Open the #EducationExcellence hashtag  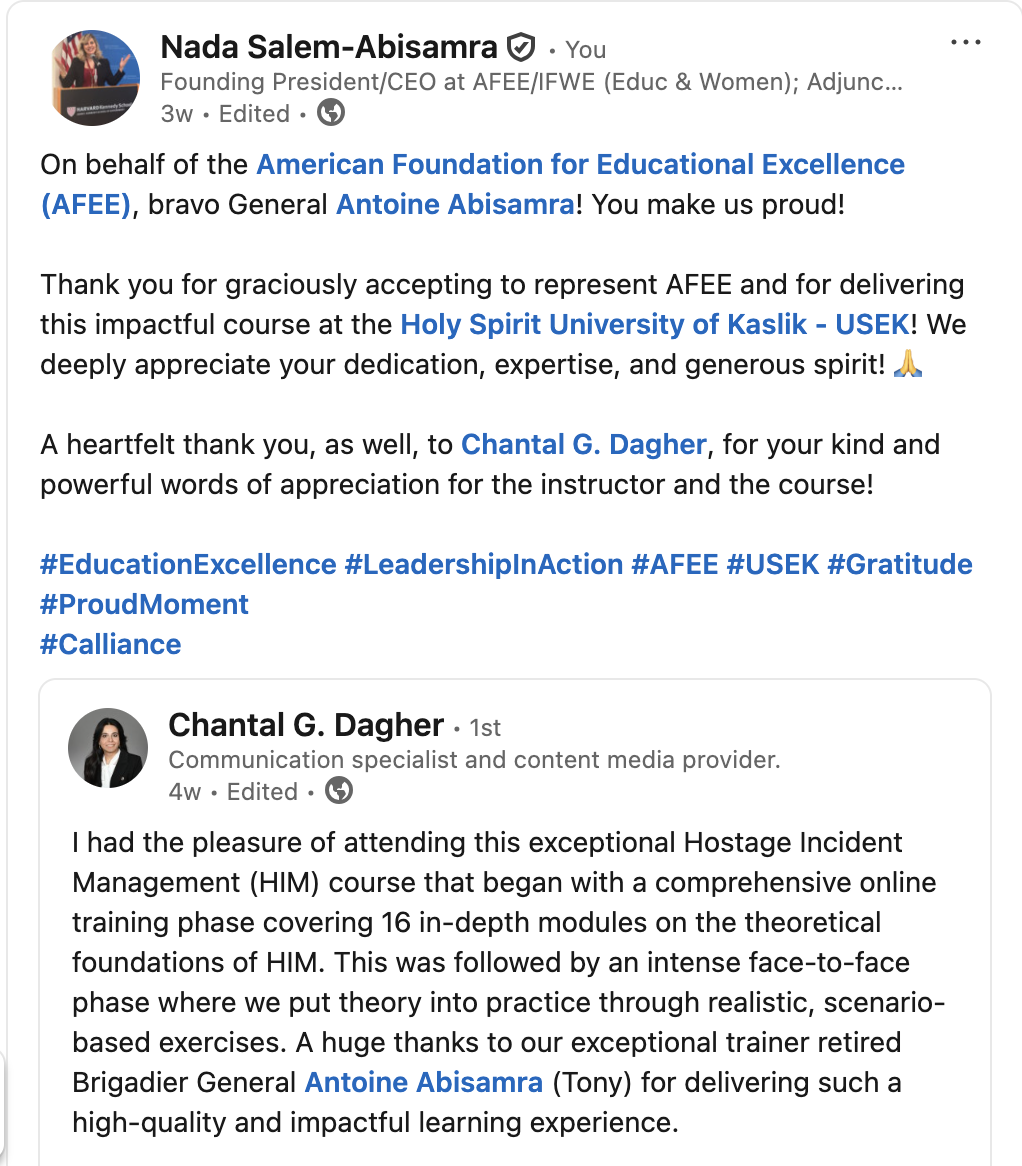[x=188, y=564]
